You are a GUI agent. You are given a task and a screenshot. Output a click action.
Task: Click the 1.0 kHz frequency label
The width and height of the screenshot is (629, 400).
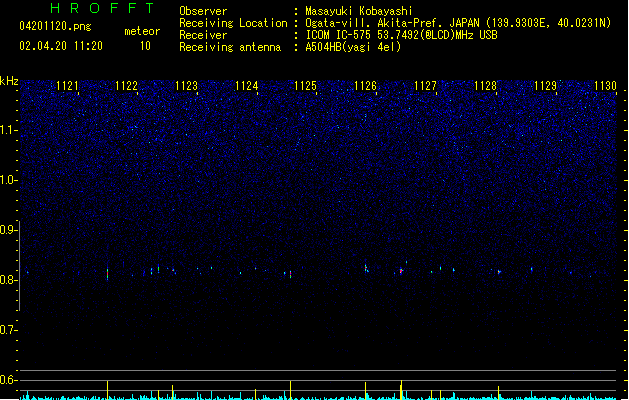pyautogui.click(x=8, y=180)
